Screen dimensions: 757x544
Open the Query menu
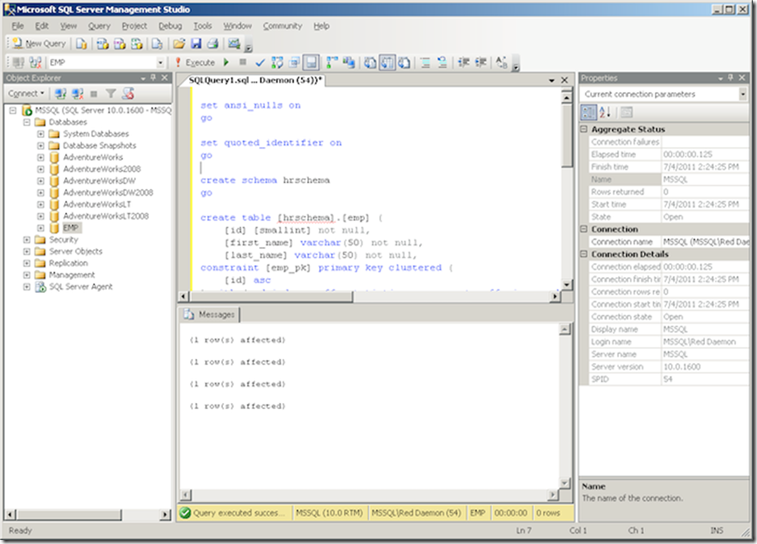(99, 26)
